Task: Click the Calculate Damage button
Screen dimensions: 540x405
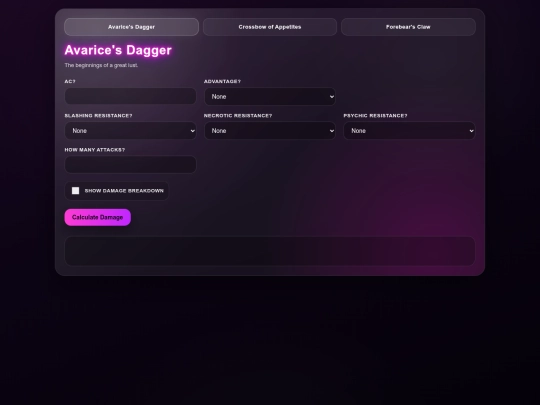Action: point(97,217)
